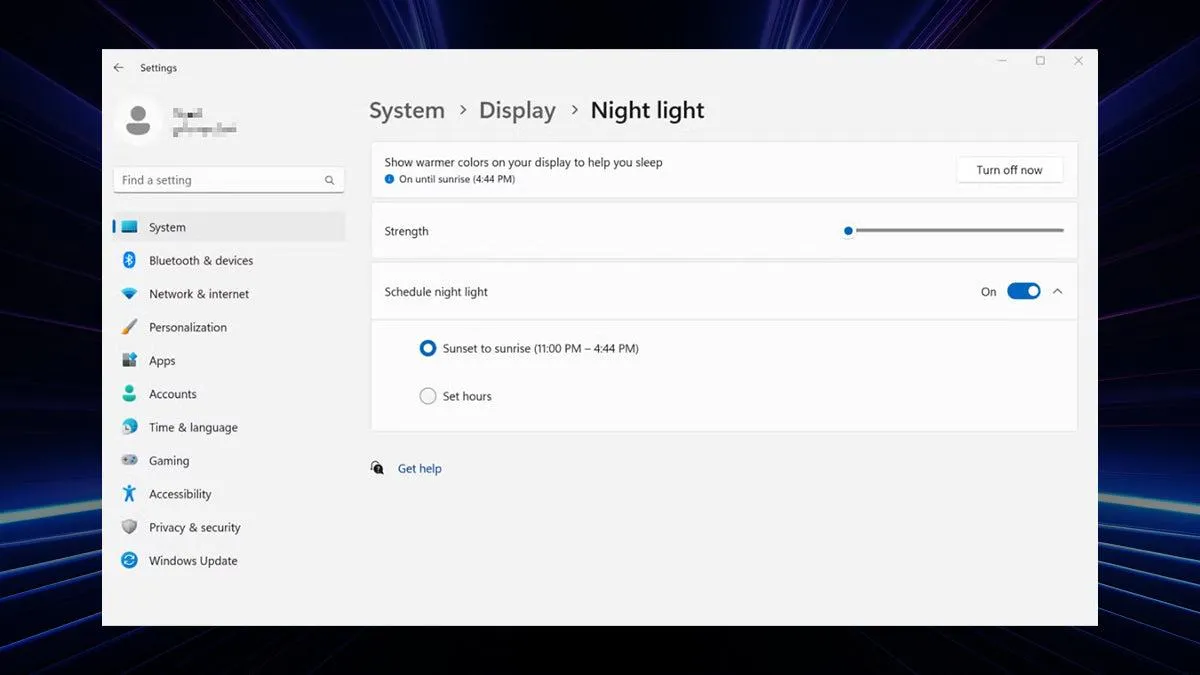The height and width of the screenshot is (675, 1200).
Task: Choose the Set hours radio button
Action: point(428,396)
